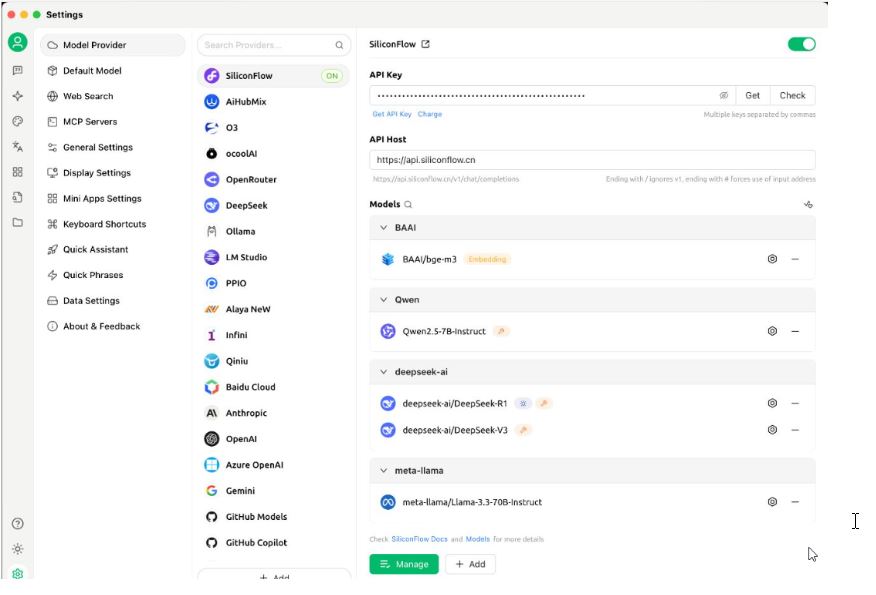Open settings gear for DeepSeek-V3

click(772, 430)
